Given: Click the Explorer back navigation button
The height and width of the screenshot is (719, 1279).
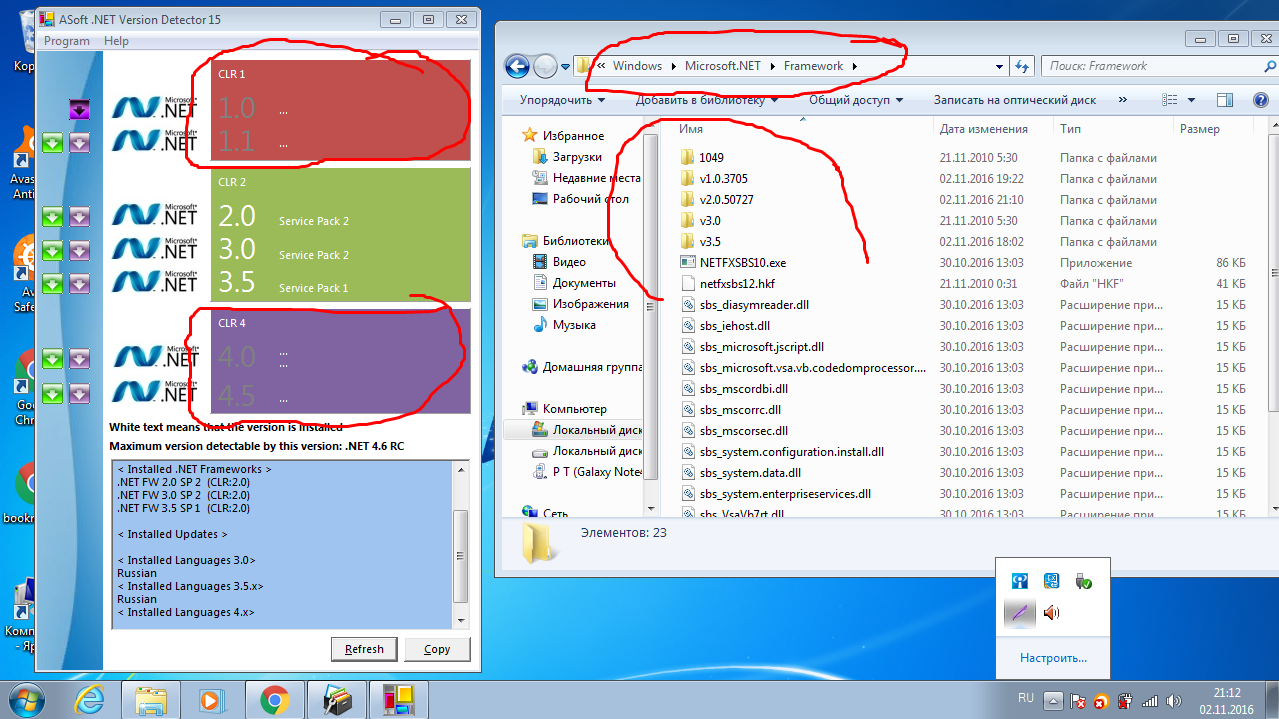Looking at the screenshot, I should (x=517, y=67).
